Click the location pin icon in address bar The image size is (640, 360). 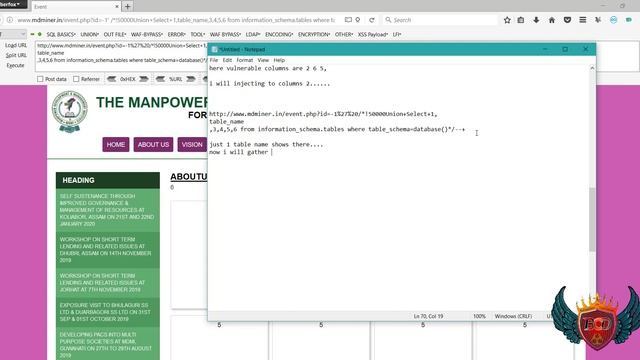(x=358, y=20)
